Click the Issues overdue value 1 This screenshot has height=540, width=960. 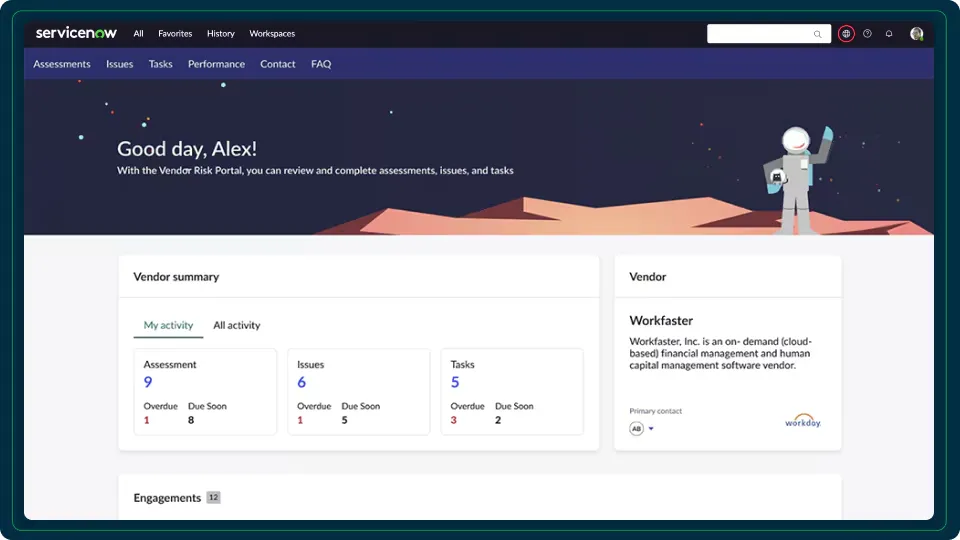click(x=300, y=420)
